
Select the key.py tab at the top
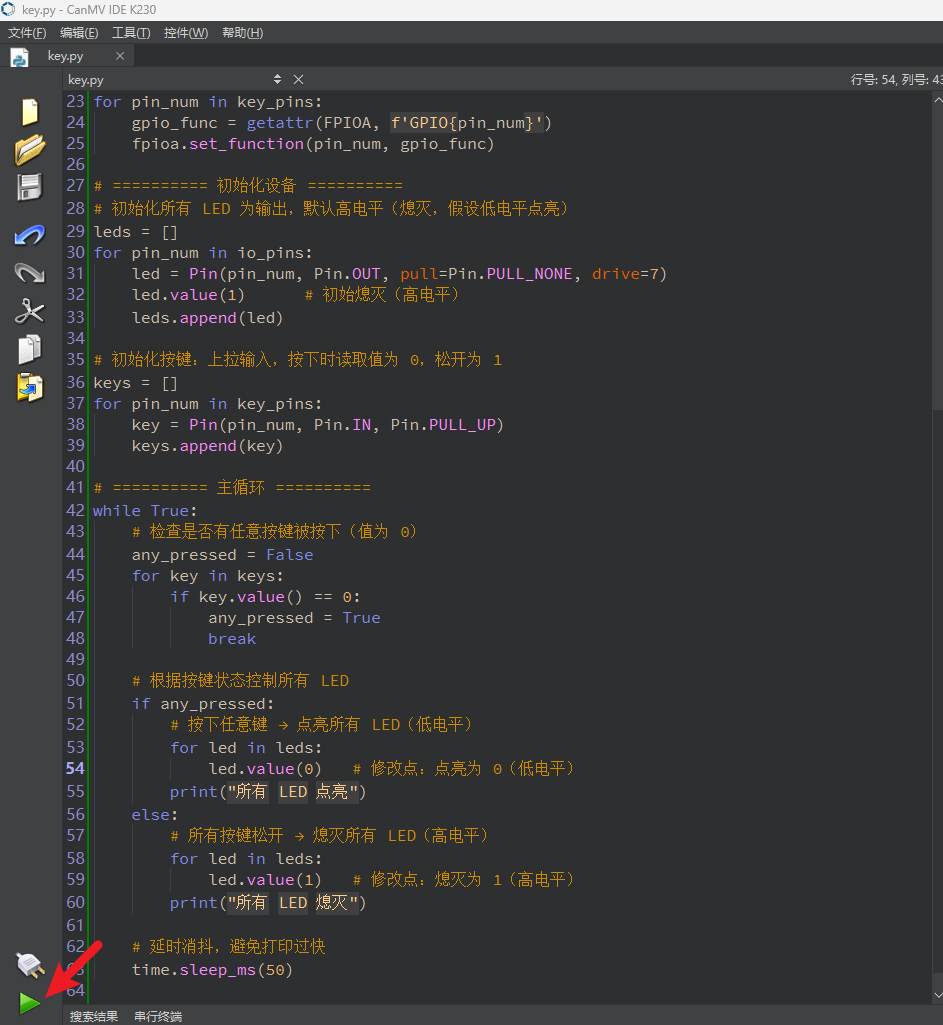(x=65, y=56)
